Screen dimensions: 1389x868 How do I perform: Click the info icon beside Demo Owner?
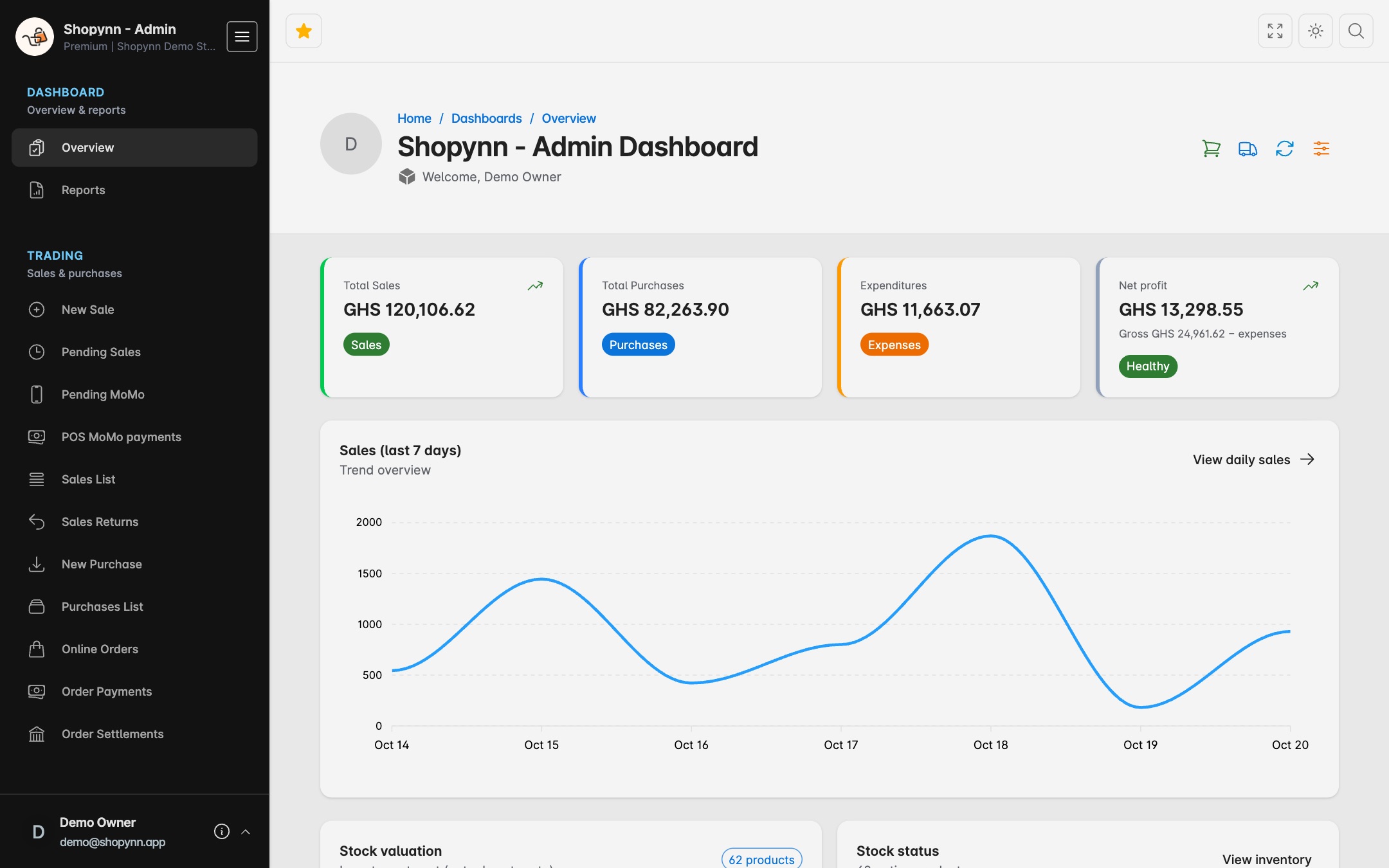coord(222,831)
